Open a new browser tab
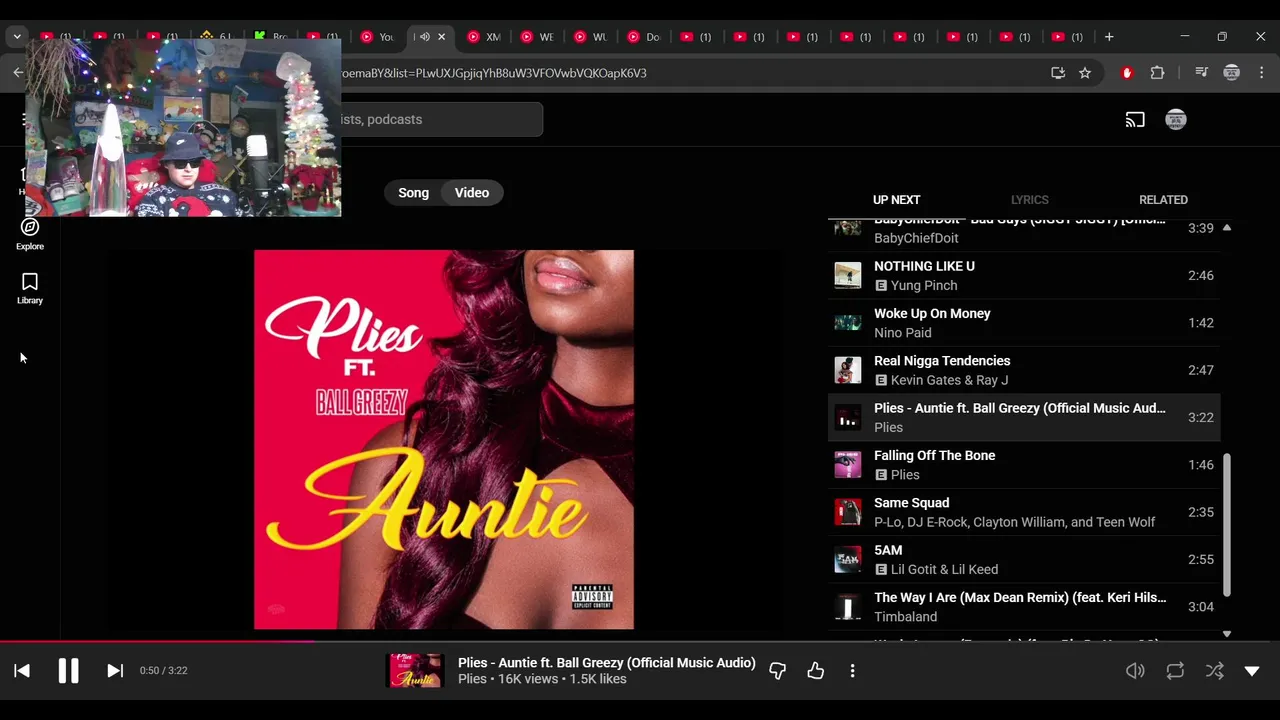This screenshot has height=720, width=1280. [x=1109, y=37]
